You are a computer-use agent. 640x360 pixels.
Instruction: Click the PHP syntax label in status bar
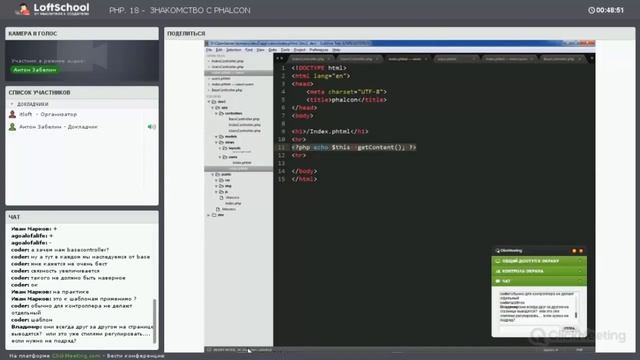pos(580,350)
